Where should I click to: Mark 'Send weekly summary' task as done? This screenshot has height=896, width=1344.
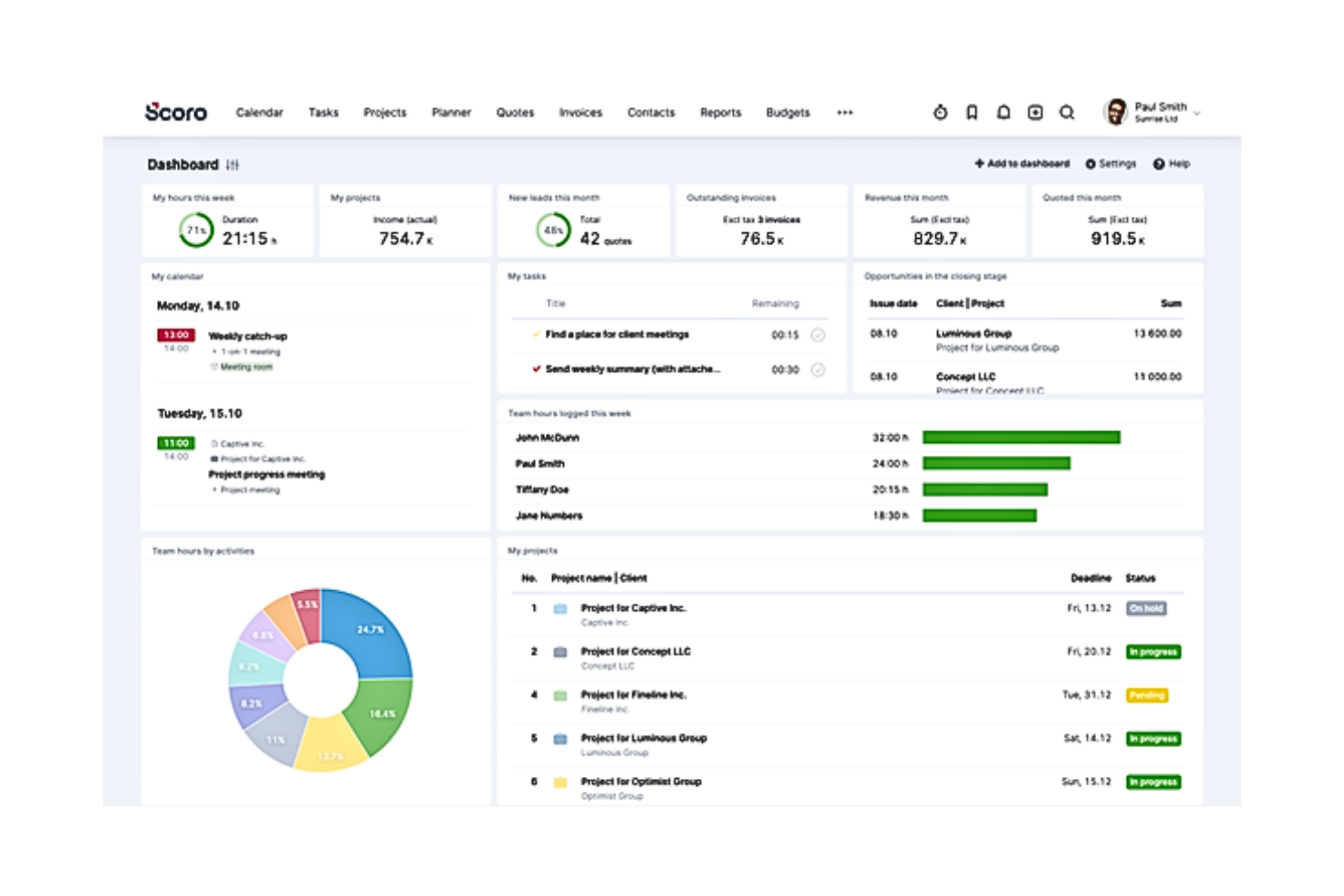coord(818,369)
